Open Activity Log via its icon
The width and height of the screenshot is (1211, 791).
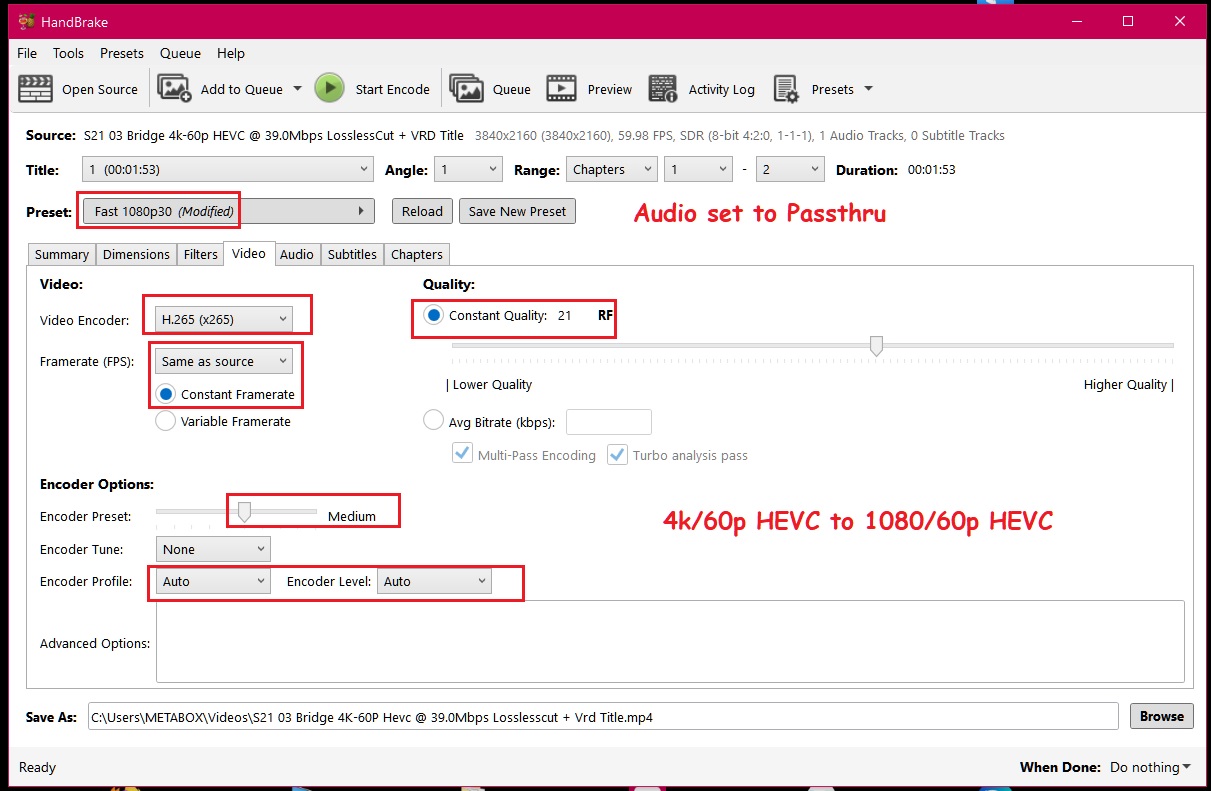pyautogui.click(x=663, y=89)
